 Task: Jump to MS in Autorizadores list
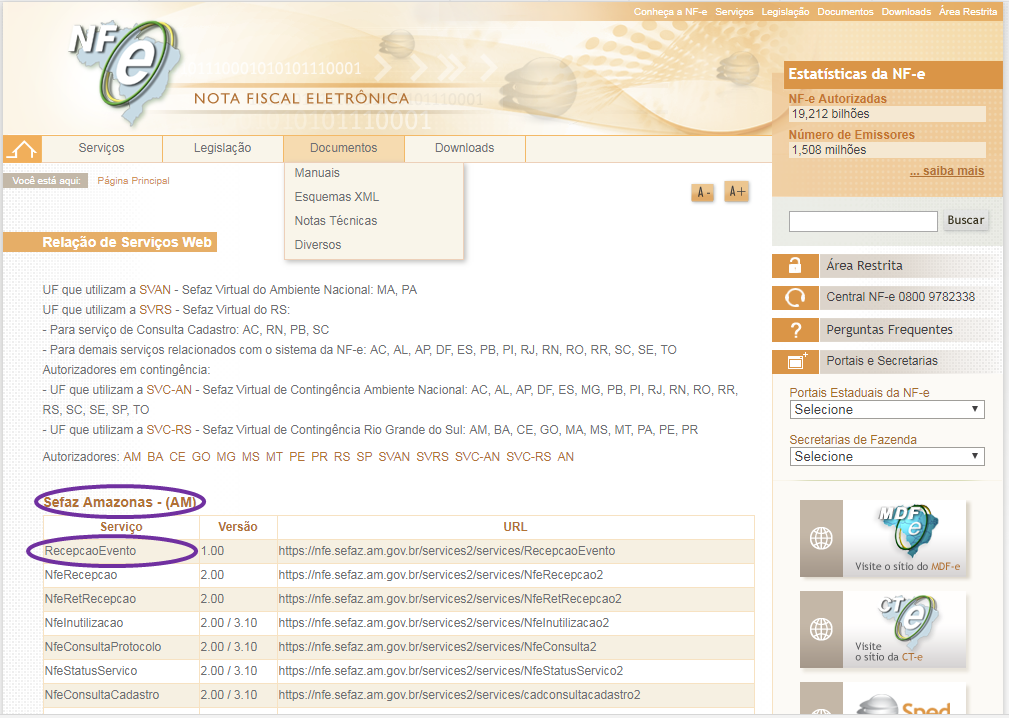pyautogui.click(x=251, y=457)
